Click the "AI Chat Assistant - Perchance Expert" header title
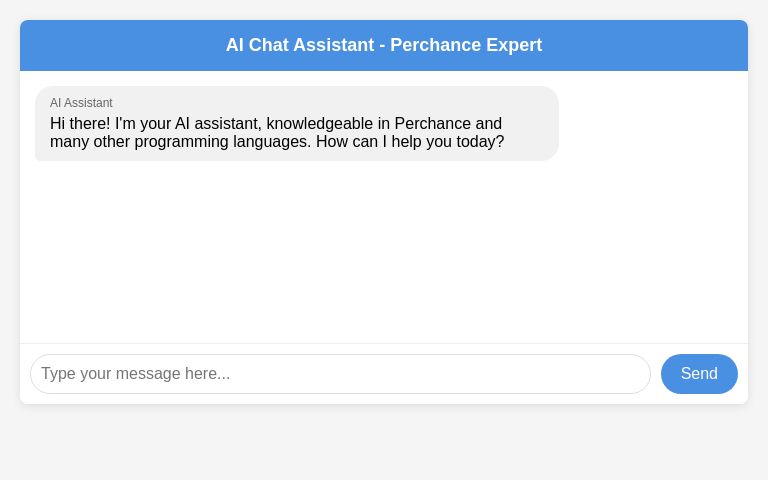768x480 pixels. [x=384, y=45]
